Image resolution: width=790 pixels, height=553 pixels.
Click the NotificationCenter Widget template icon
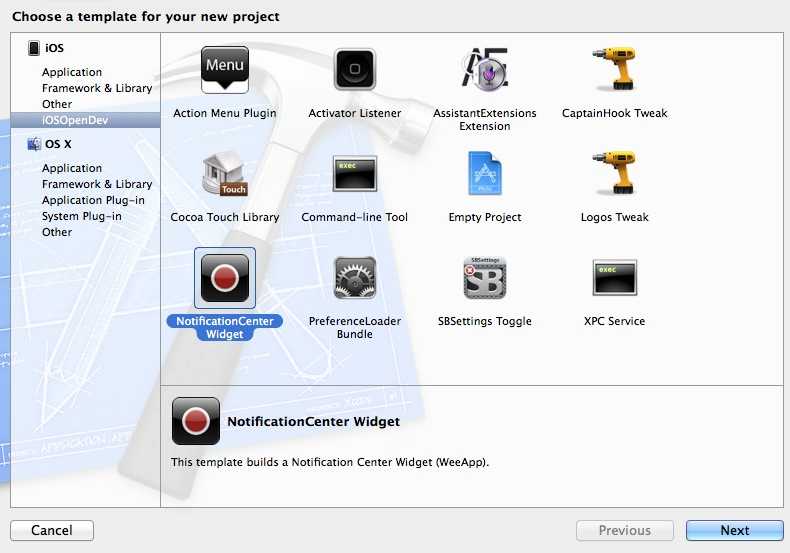(x=225, y=278)
